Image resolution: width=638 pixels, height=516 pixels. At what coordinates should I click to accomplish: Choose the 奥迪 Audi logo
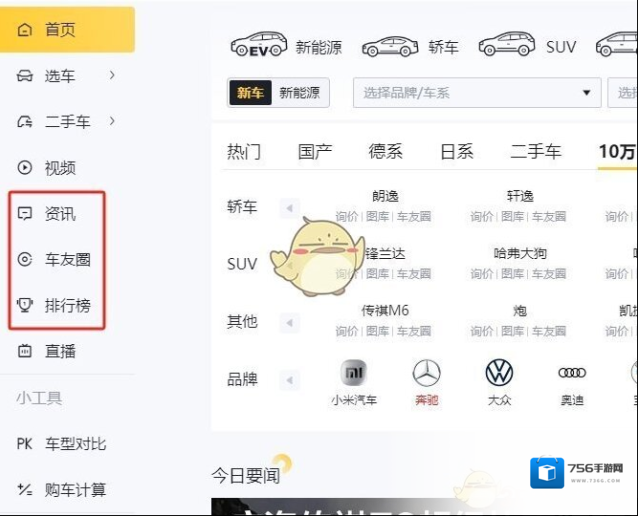[572, 373]
